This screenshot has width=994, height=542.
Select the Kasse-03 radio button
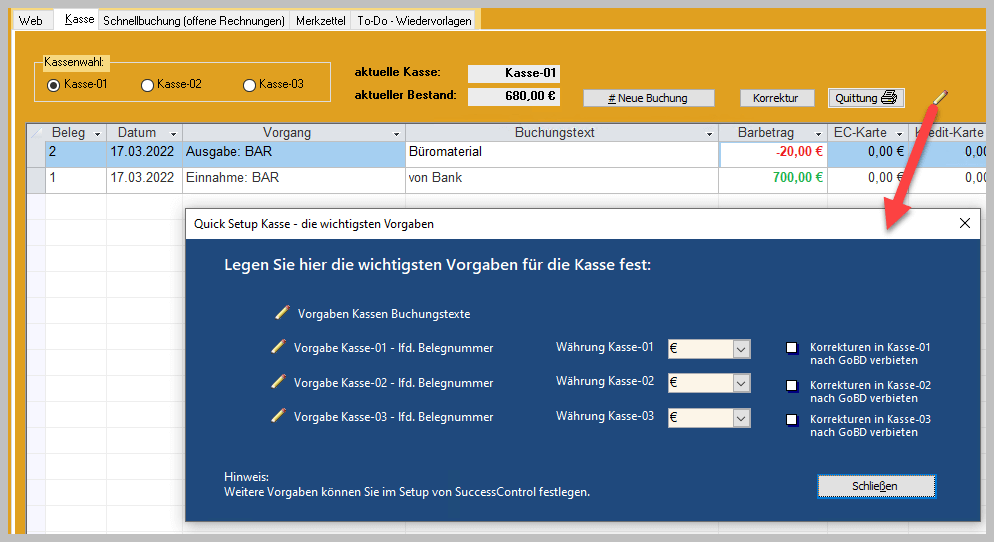click(x=249, y=85)
